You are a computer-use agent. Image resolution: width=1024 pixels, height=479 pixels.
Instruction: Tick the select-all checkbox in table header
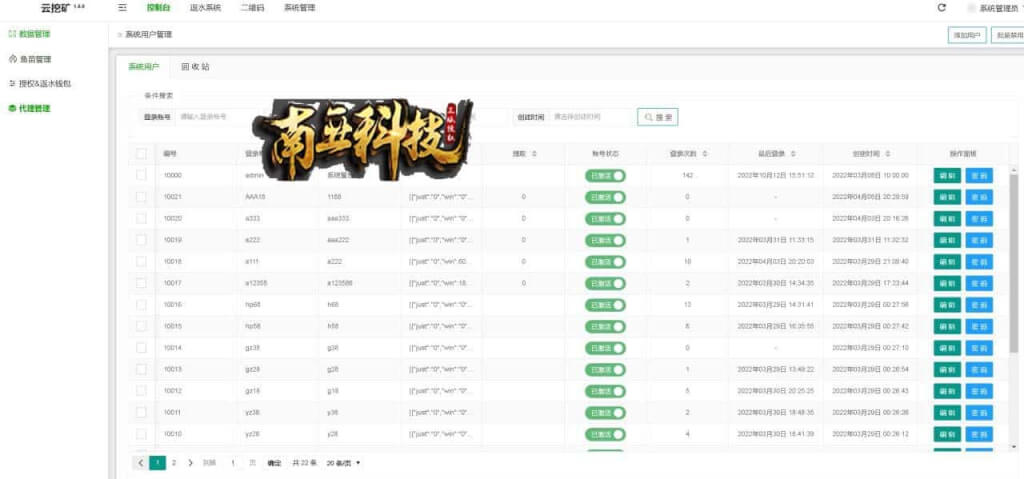[141, 154]
